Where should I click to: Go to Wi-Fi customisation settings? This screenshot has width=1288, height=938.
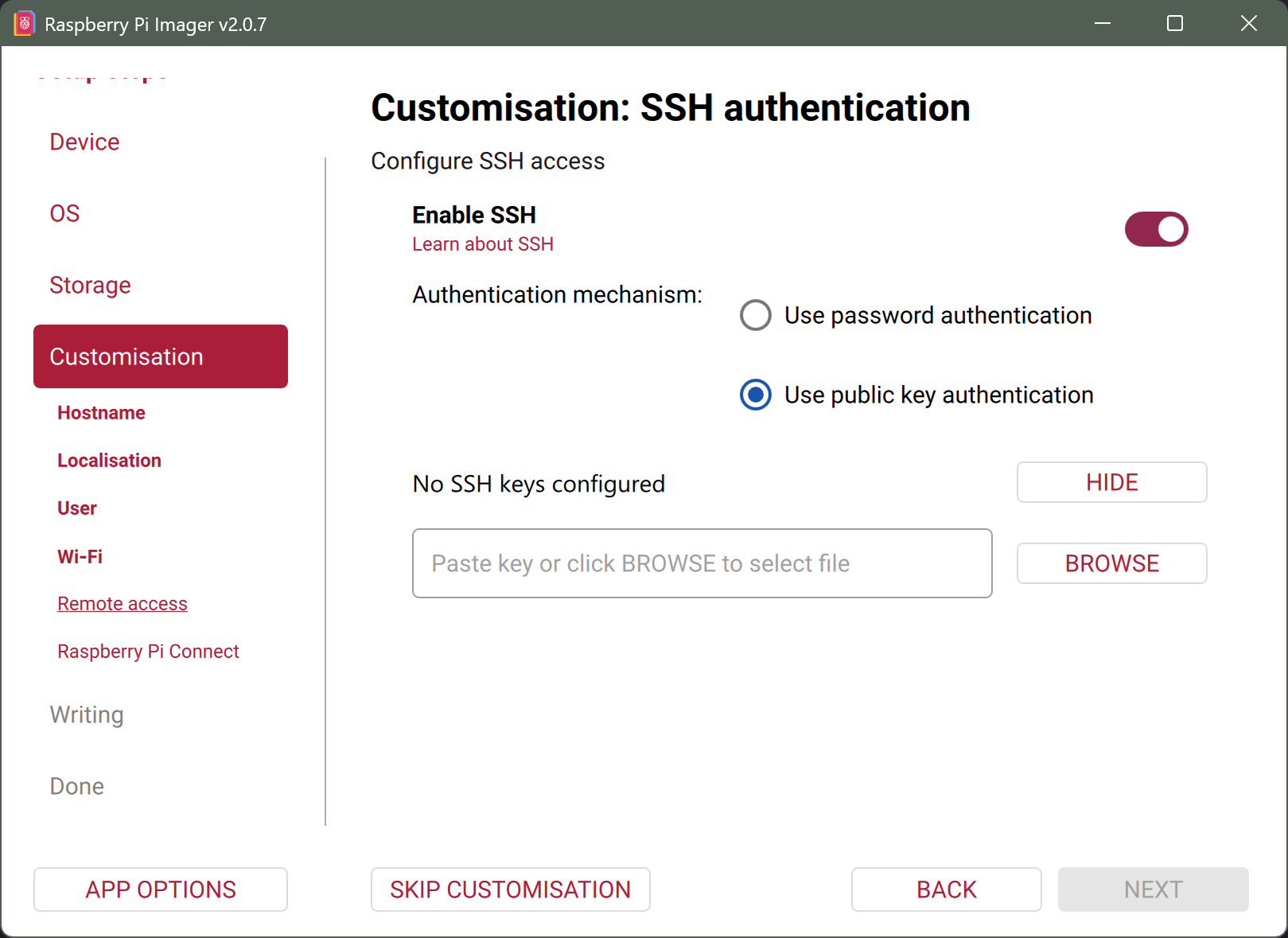coord(80,556)
